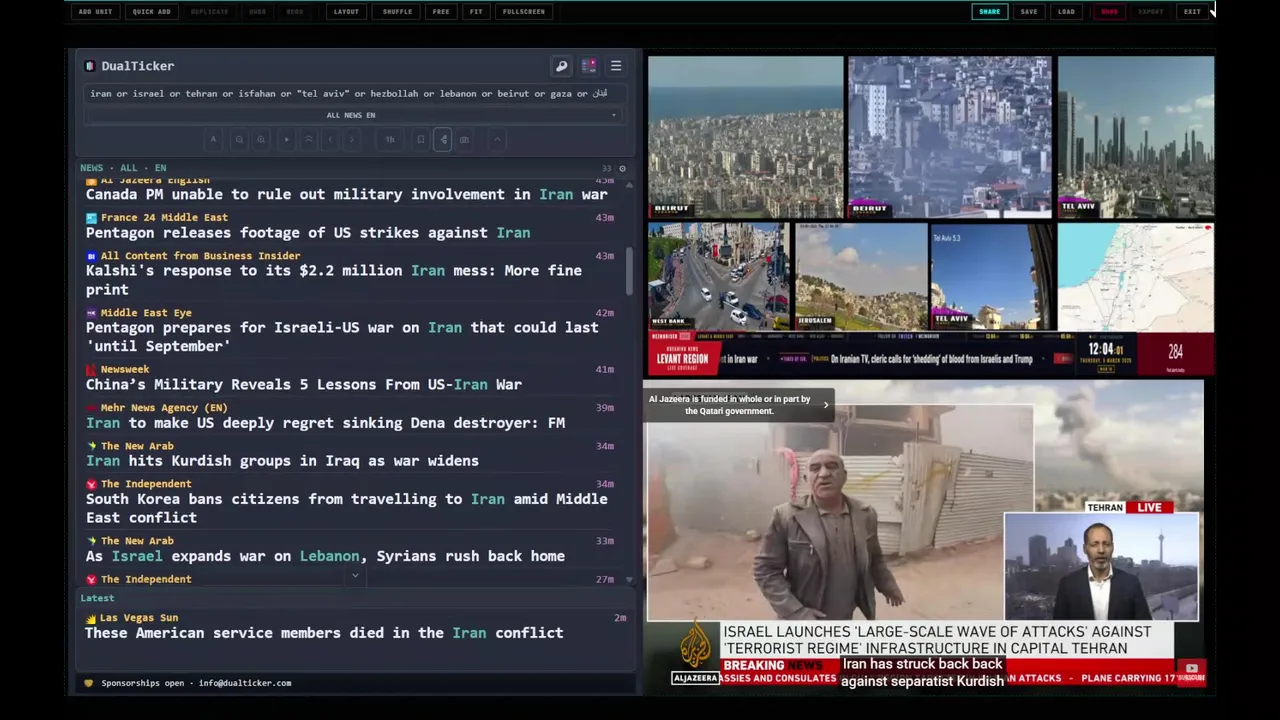This screenshot has height=720, width=1280.
Task: Open 'South Korea bans citizens from travelling' headline
Action: [347, 508]
